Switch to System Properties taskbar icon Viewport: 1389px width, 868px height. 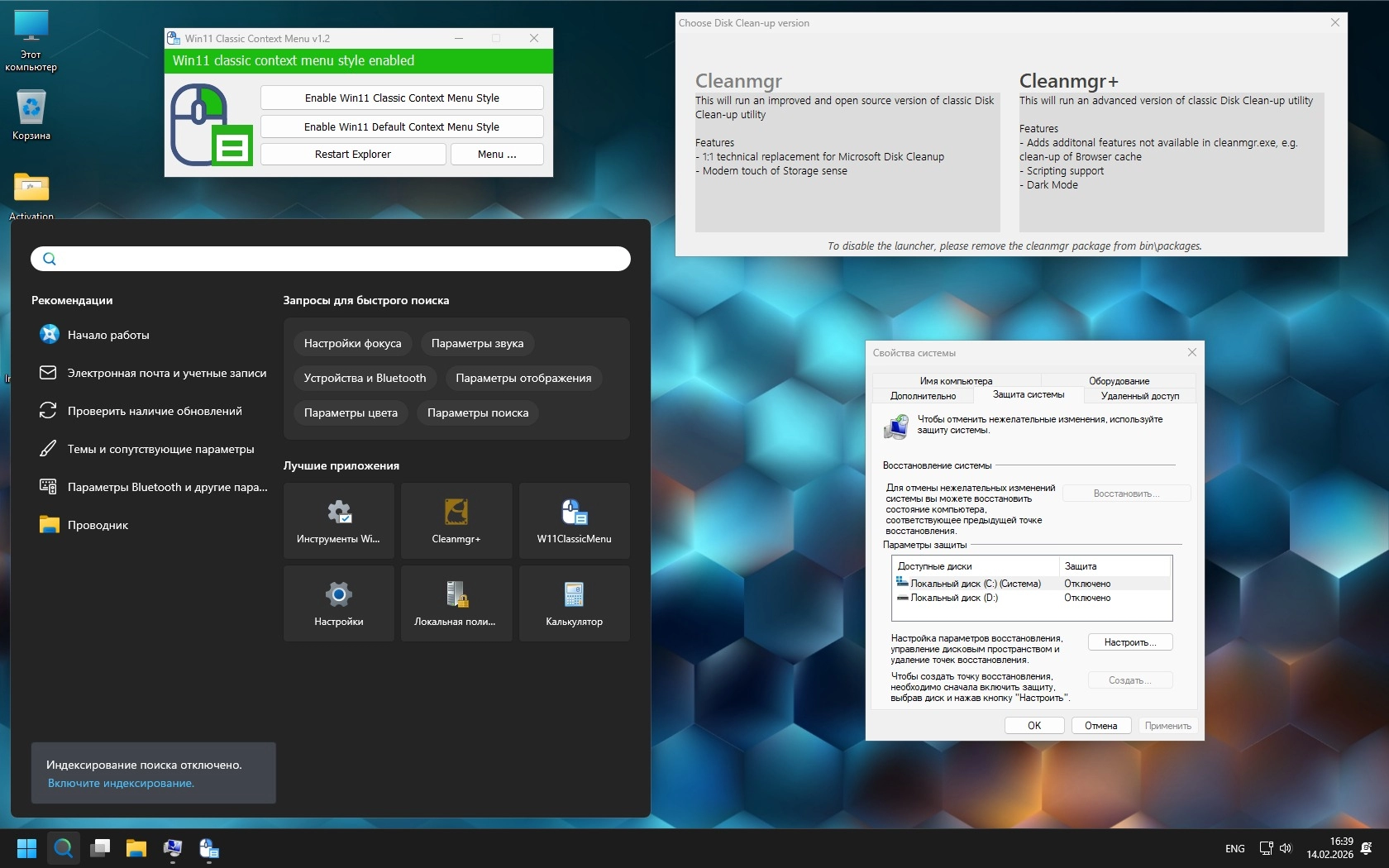(173, 848)
